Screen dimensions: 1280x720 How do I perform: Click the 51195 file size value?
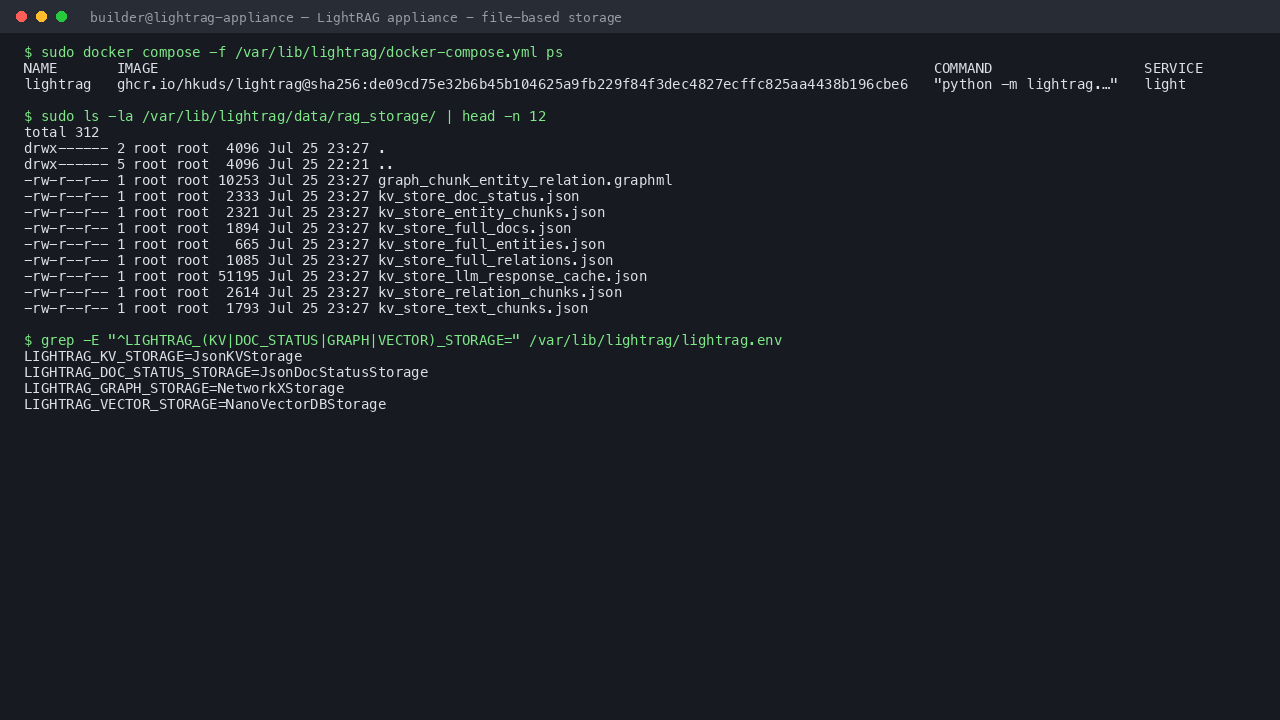239,276
